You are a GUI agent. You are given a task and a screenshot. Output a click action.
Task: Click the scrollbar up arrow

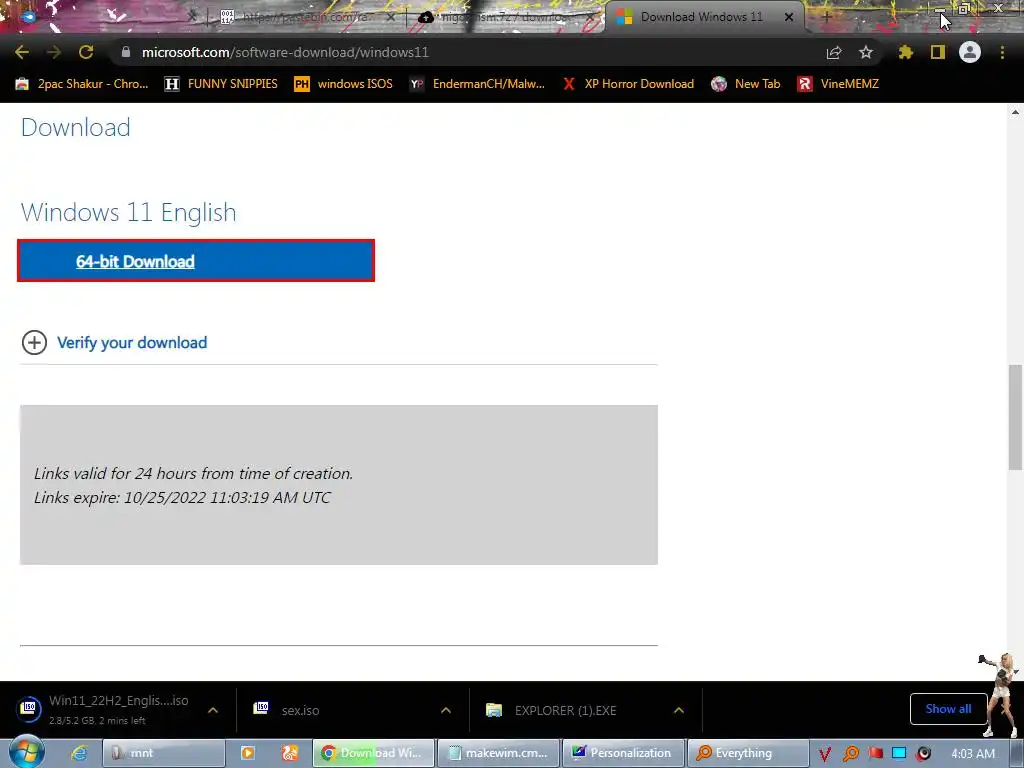click(x=1015, y=112)
